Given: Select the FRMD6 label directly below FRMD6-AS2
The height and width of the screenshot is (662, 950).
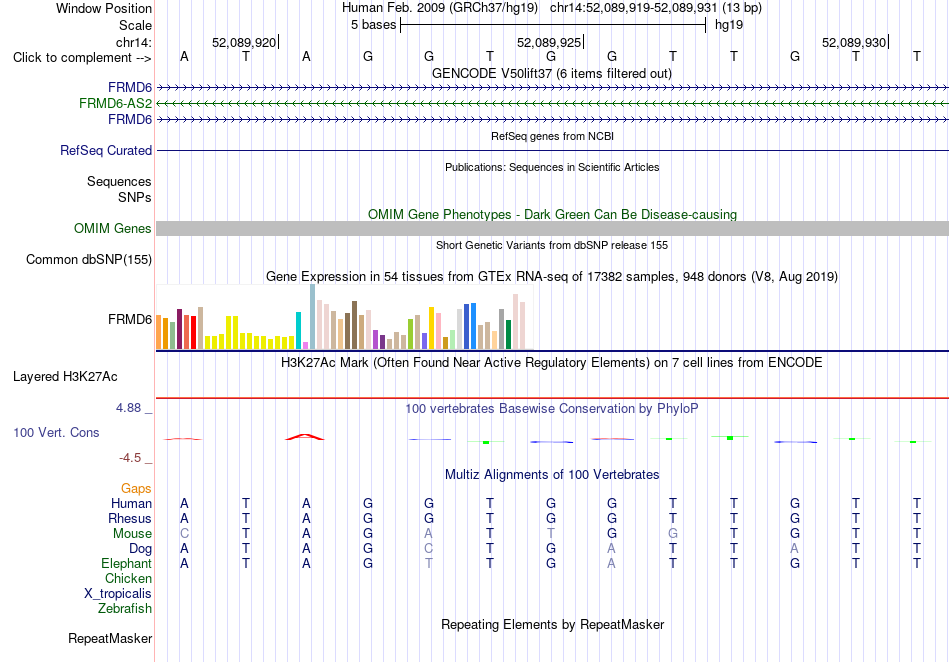Looking at the screenshot, I should tap(130, 119).
